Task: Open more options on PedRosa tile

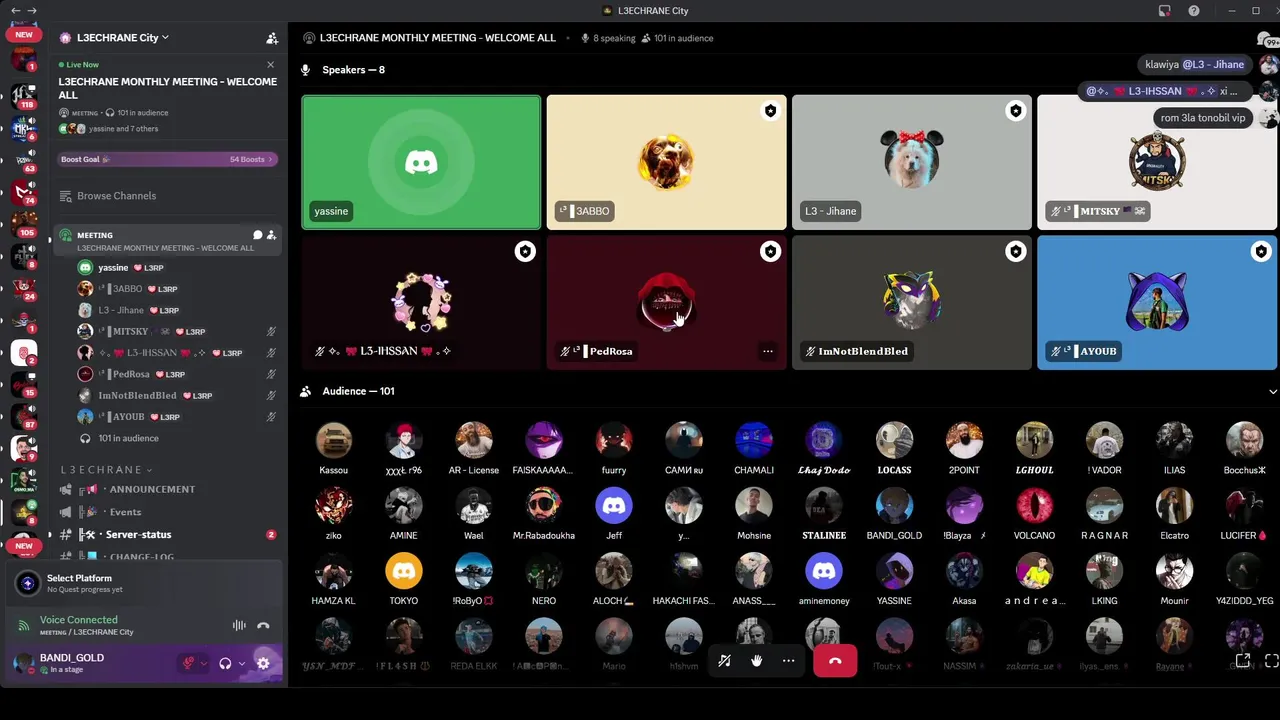Action: click(768, 351)
